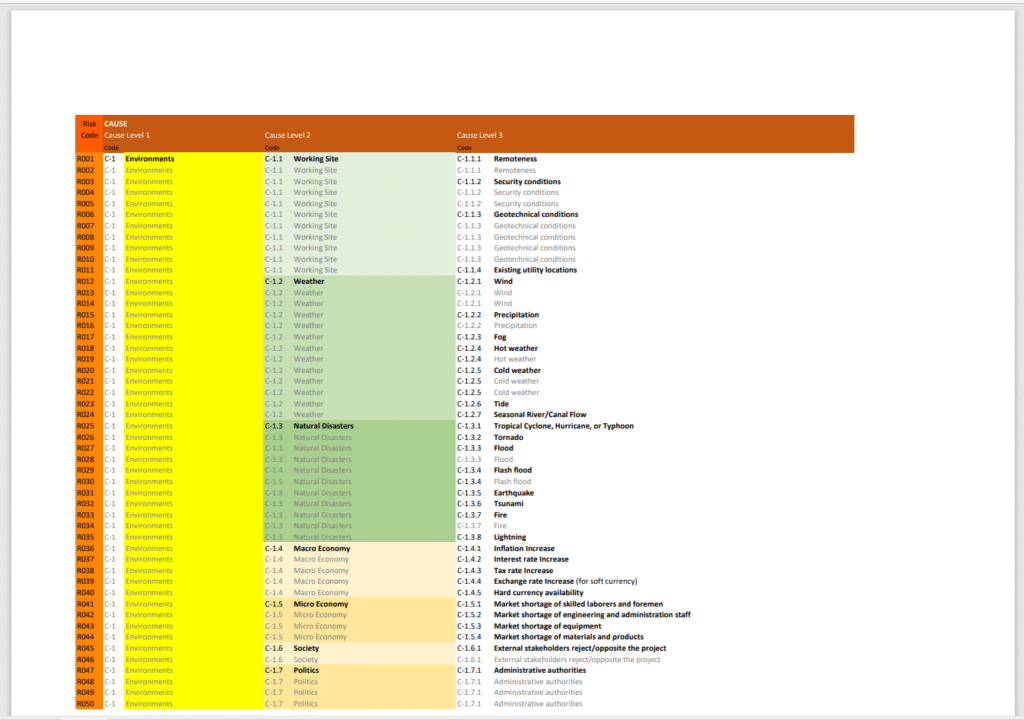Click the Cause Level 3 column header
This screenshot has width=1024, height=720.
[480, 135]
